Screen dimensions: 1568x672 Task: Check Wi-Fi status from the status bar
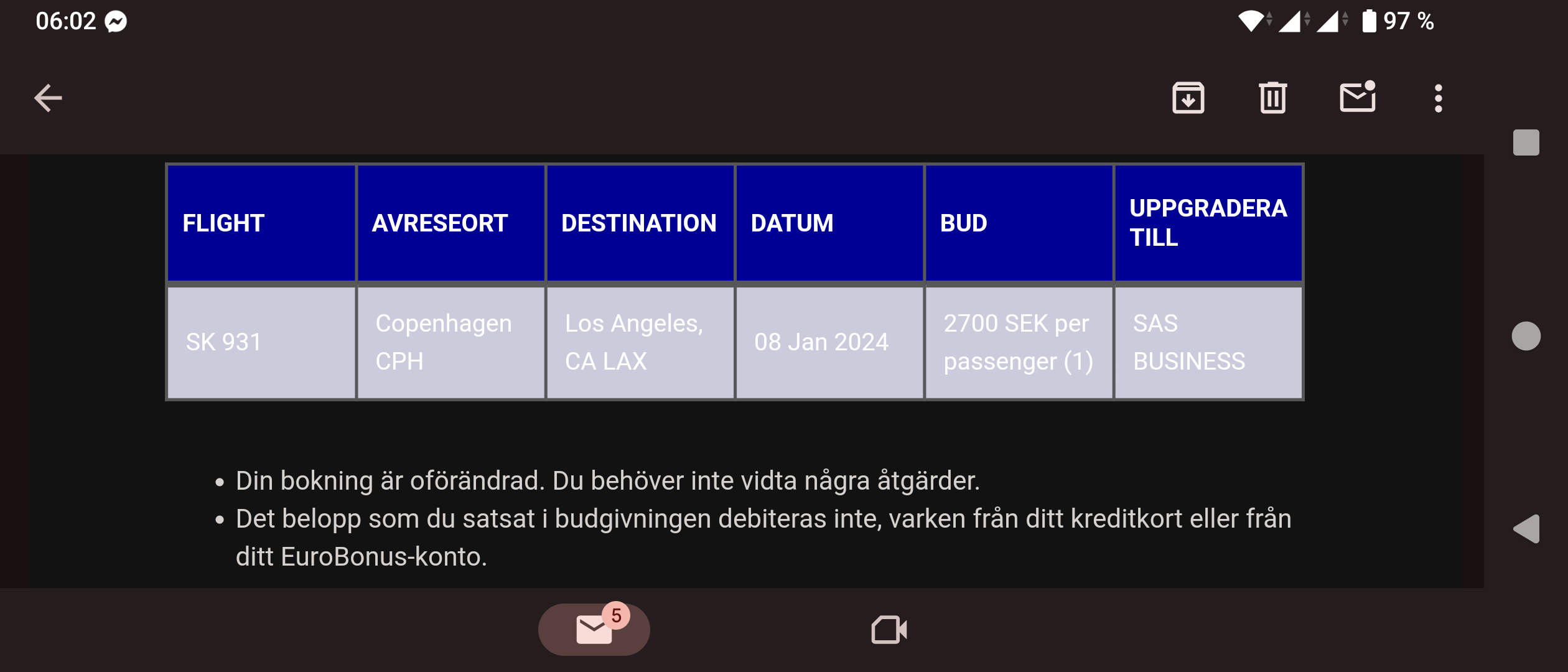tap(1252, 21)
